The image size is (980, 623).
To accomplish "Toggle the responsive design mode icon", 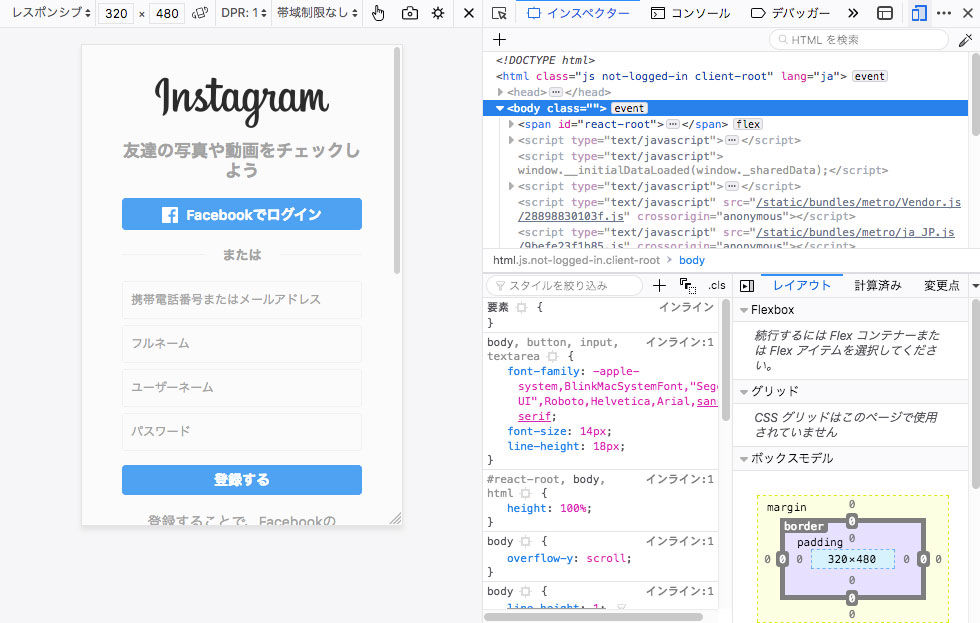I will pos(919,13).
